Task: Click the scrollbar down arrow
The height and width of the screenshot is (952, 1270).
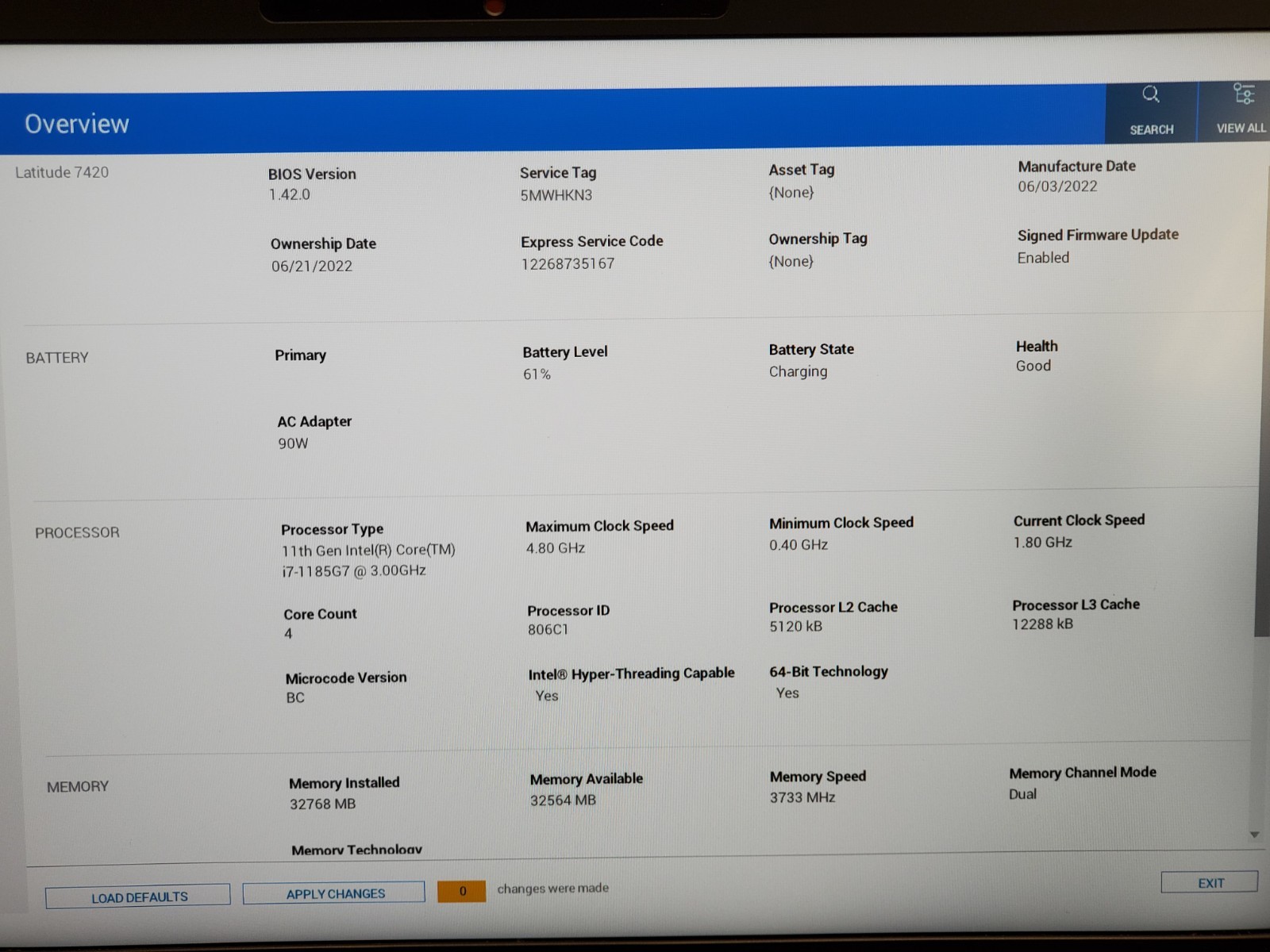Action: [x=1255, y=835]
